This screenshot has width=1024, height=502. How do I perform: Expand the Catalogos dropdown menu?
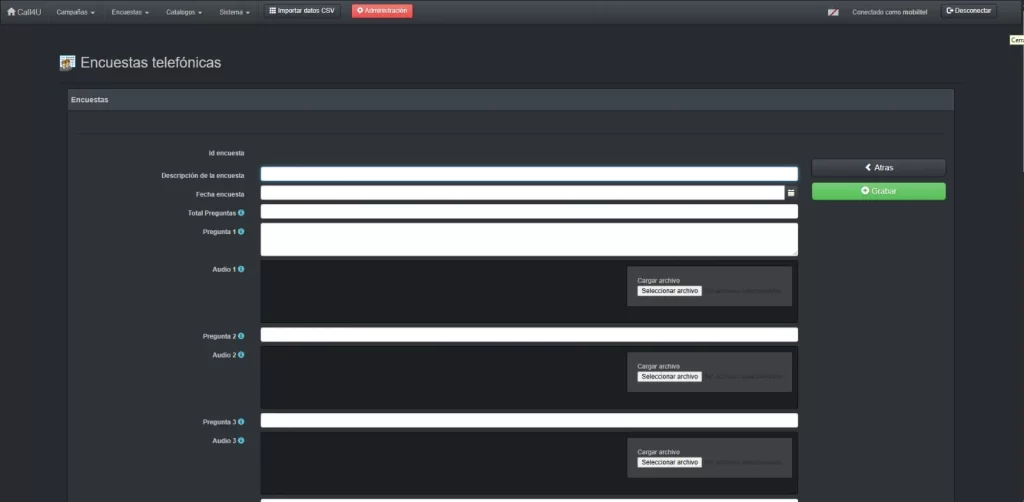[184, 12]
